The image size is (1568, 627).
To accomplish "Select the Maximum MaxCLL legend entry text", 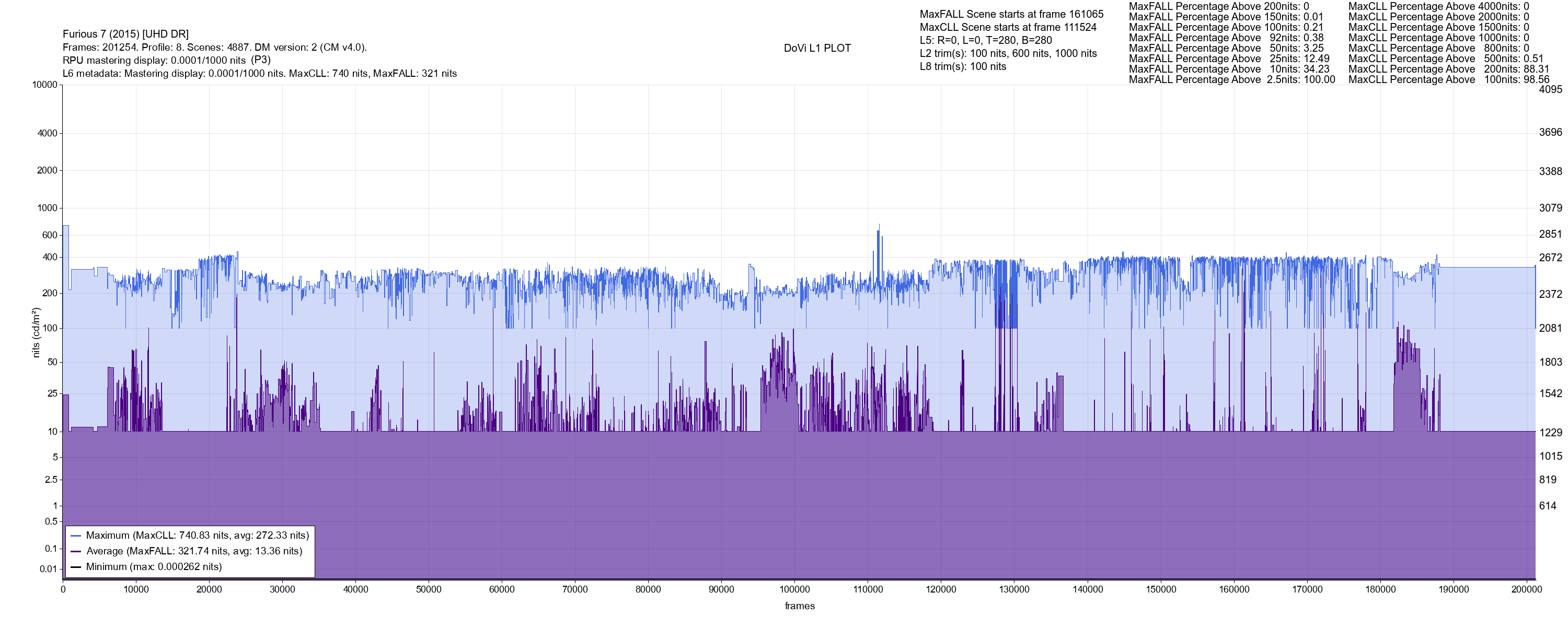I will click(x=197, y=536).
